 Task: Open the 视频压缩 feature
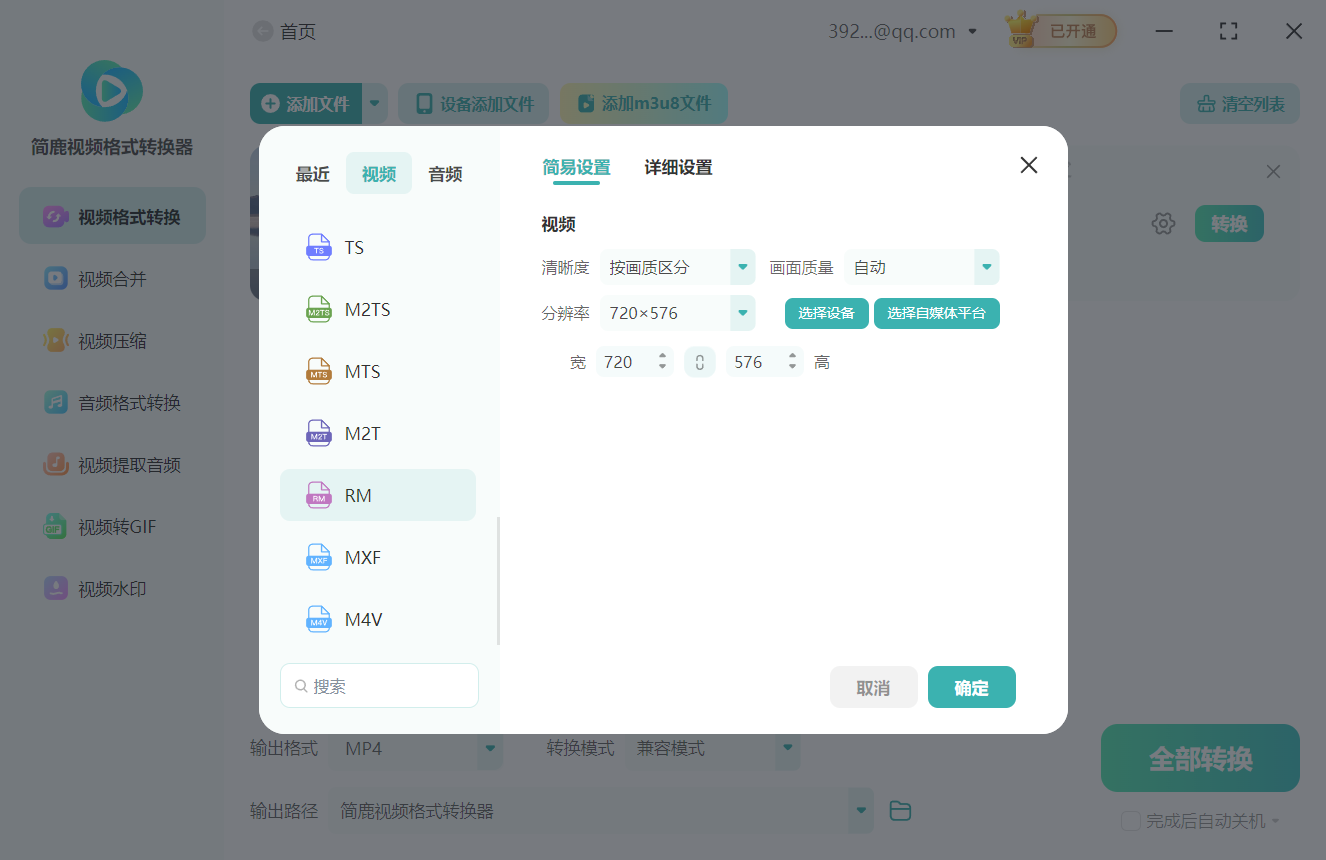coord(111,340)
